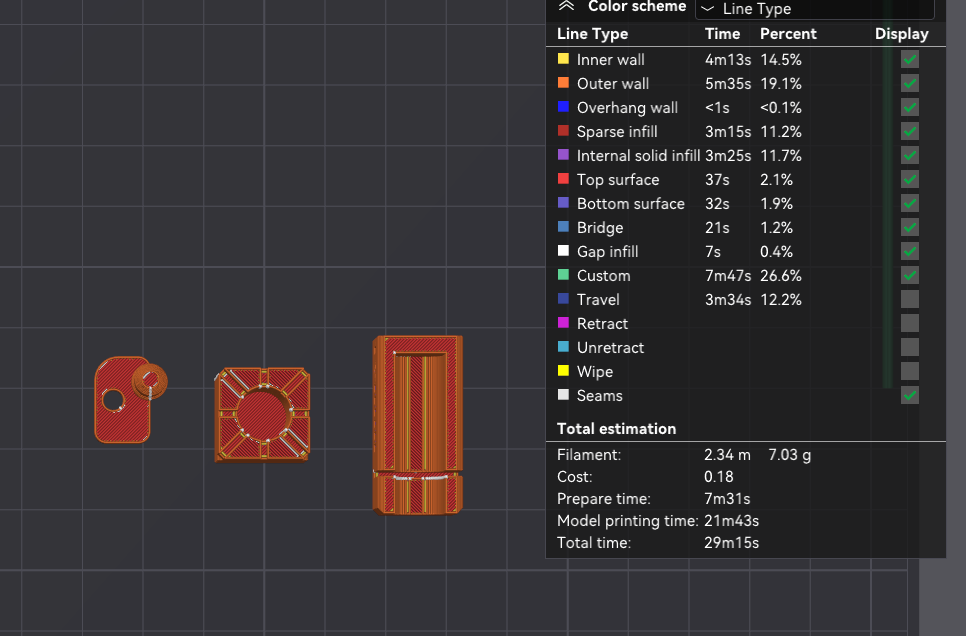Open the Line Type color scheme dropdown
966x636 pixels.
pyautogui.click(x=814, y=9)
